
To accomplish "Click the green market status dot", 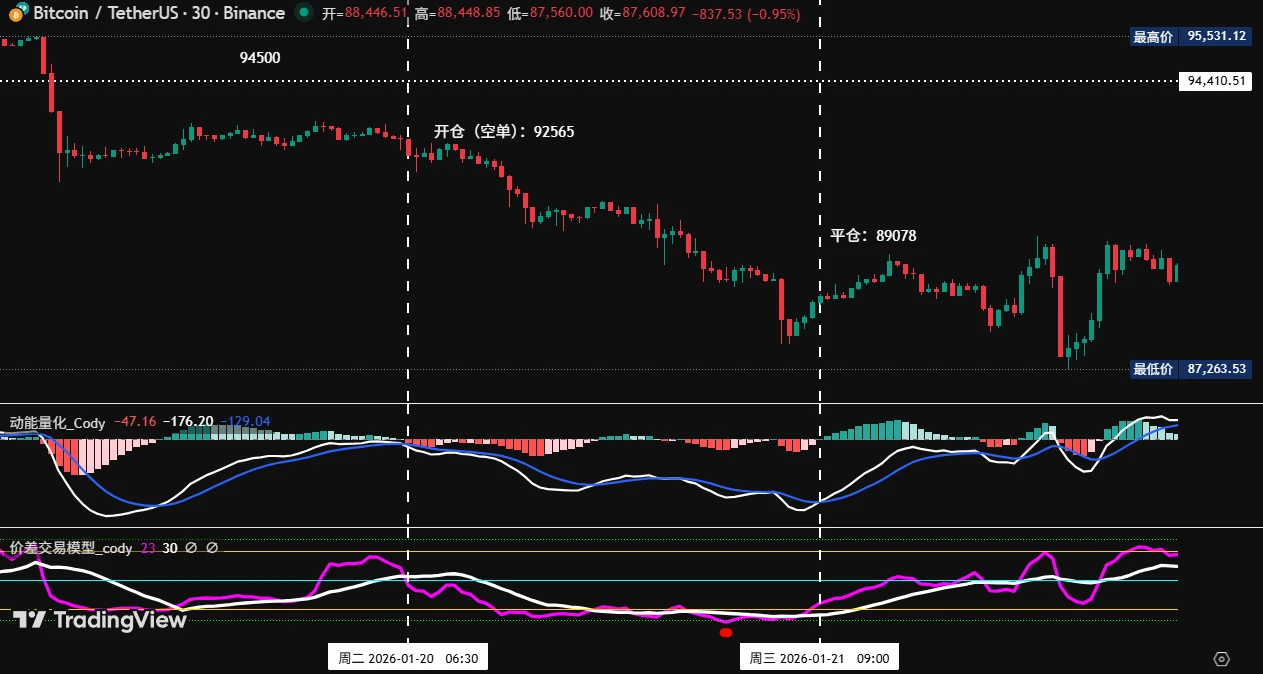I will (x=304, y=13).
